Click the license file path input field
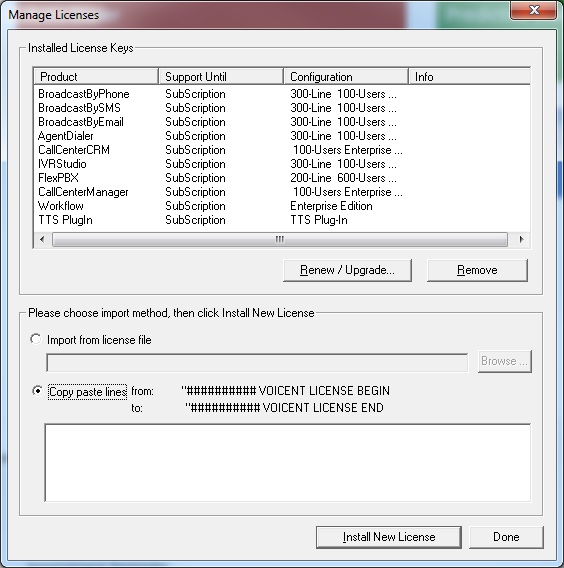Viewport: 564px width, 568px height. pos(257,363)
